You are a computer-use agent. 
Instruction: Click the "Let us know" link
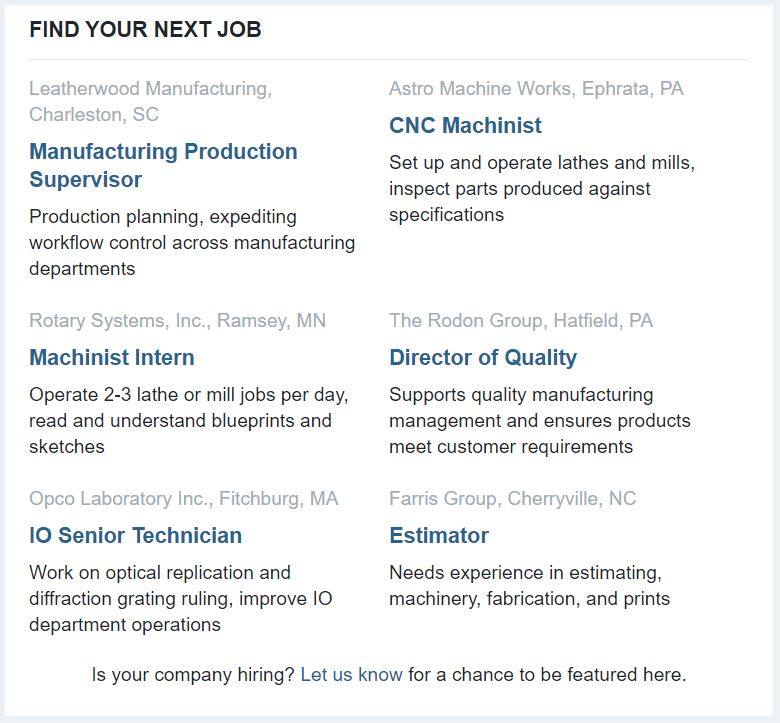click(x=351, y=675)
